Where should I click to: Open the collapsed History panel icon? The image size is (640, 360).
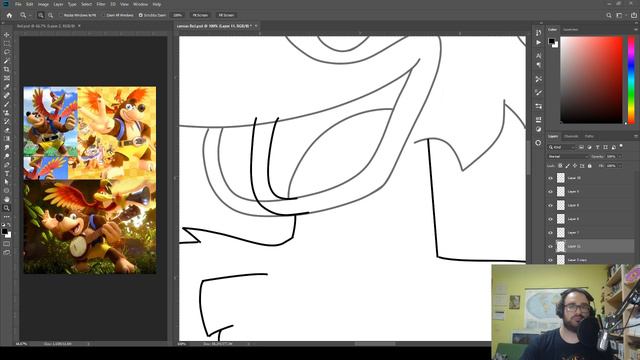pos(538,33)
